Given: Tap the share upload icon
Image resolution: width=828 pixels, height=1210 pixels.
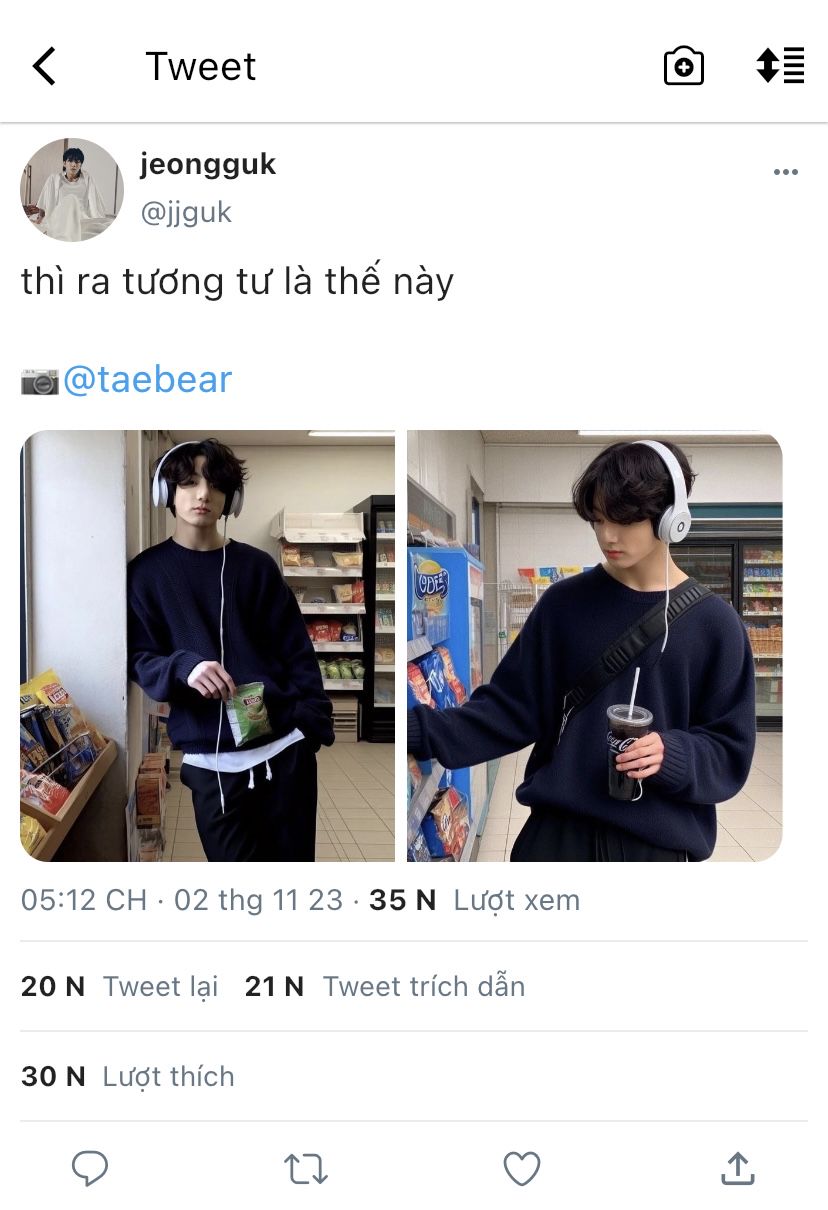Looking at the screenshot, I should 737,1167.
